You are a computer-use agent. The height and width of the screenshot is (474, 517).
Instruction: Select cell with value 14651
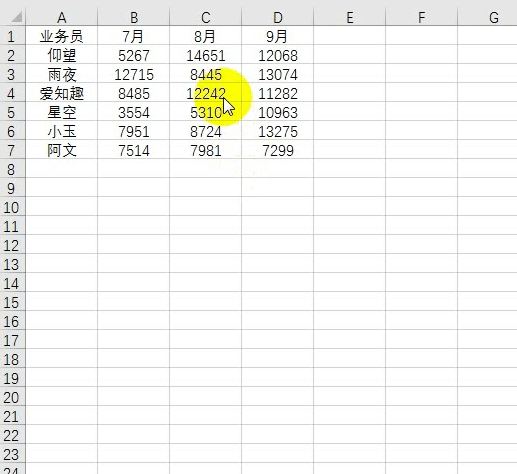pyautogui.click(x=206, y=55)
